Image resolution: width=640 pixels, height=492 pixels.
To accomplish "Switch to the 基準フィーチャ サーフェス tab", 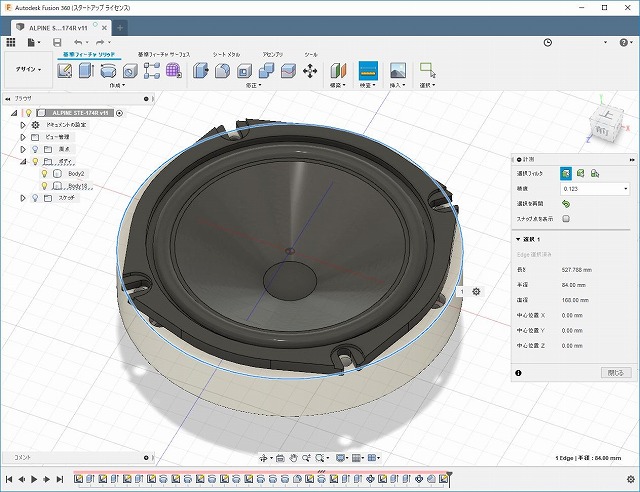I will tap(164, 54).
